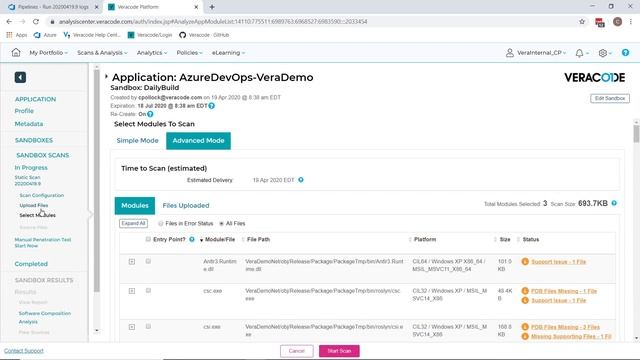Click the info icon beside Scan Size
The width and height of the screenshot is (640, 360).
pyautogui.click(x=614, y=203)
